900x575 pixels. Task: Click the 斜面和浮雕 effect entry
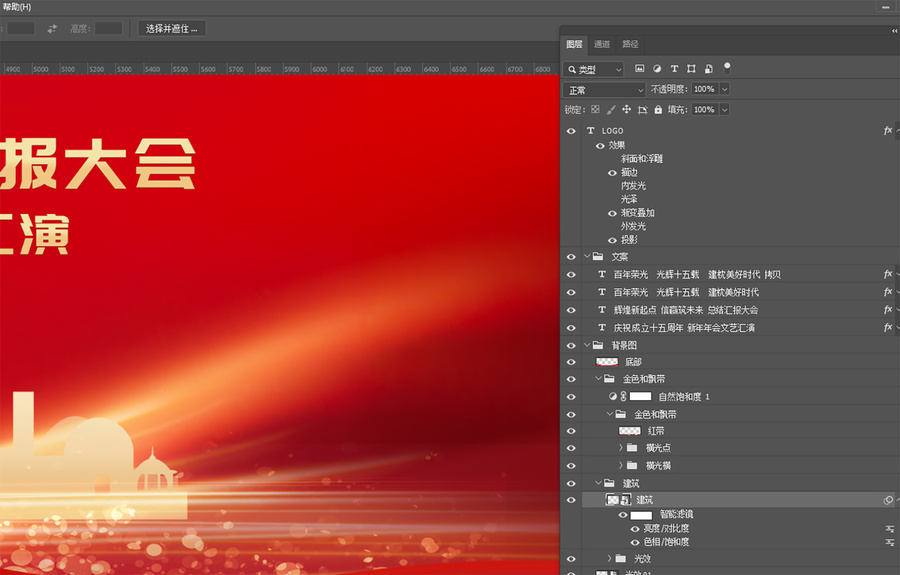[642, 159]
